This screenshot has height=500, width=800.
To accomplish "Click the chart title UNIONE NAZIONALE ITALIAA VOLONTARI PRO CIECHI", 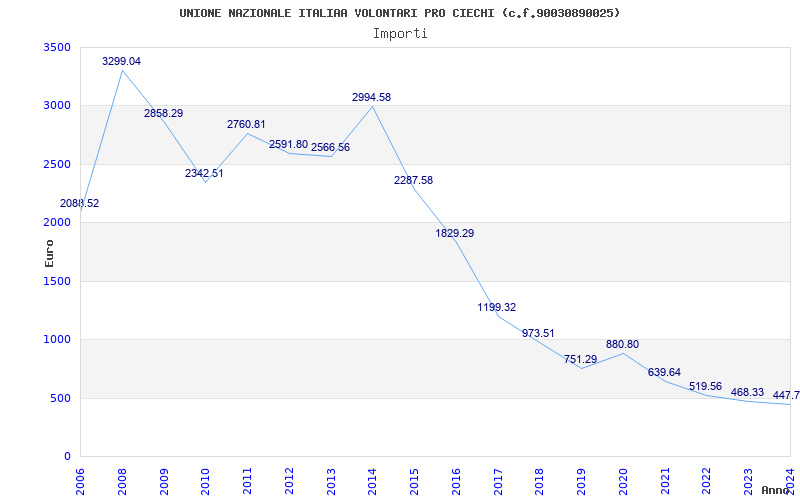I will coord(337,13).
